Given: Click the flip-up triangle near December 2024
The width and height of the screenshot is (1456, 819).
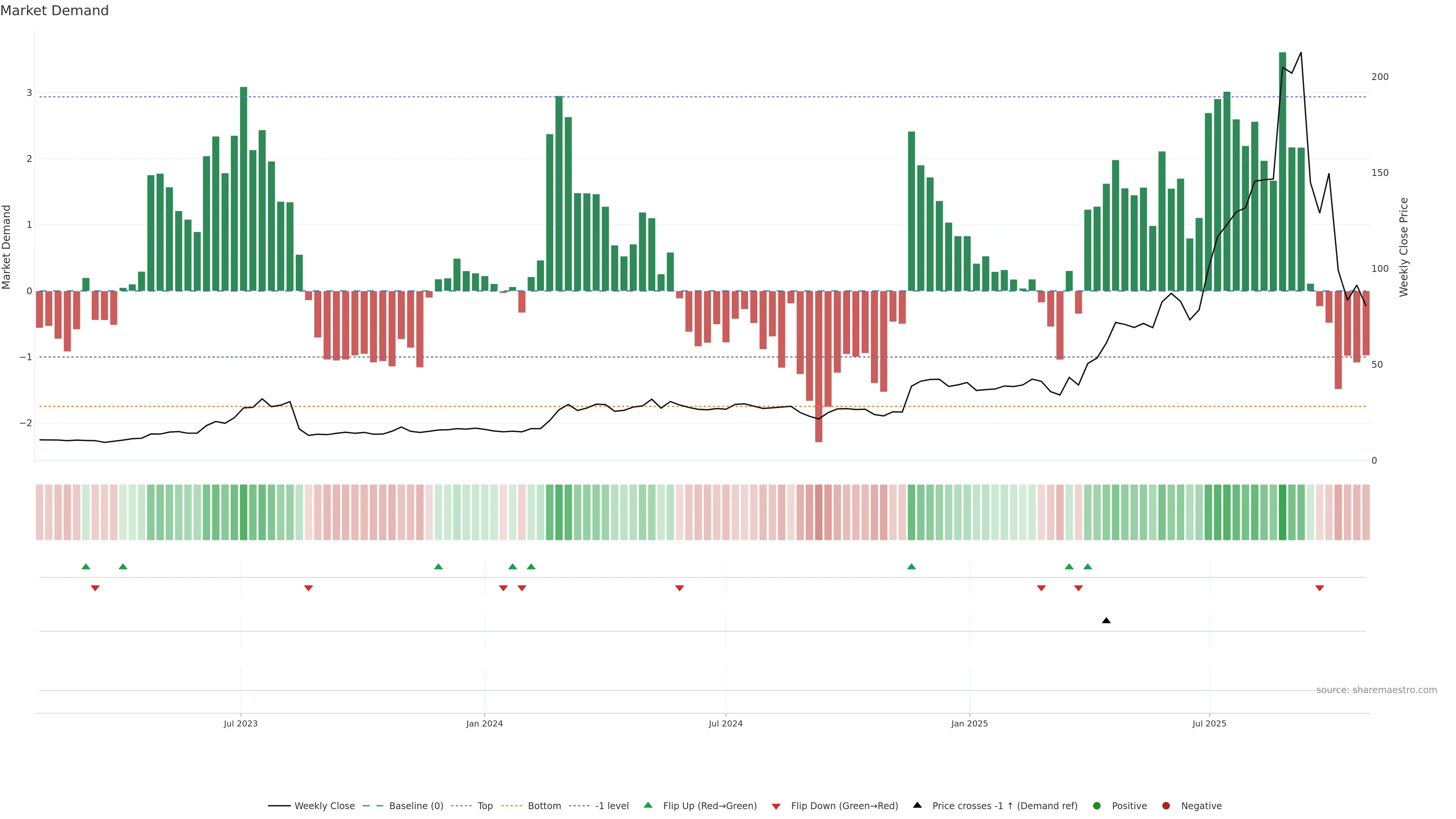Looking at the screenshot, I should (911, 566).
